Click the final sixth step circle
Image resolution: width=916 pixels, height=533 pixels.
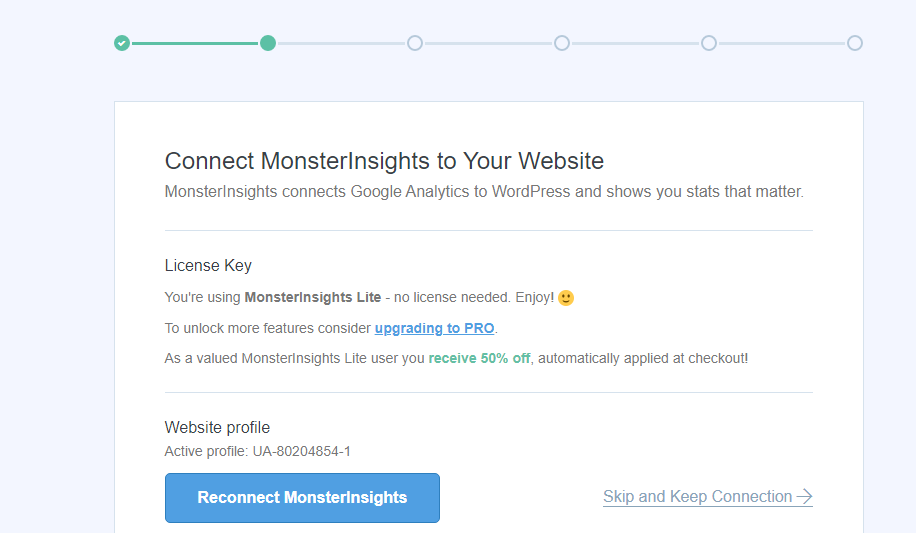coord(855,43)
